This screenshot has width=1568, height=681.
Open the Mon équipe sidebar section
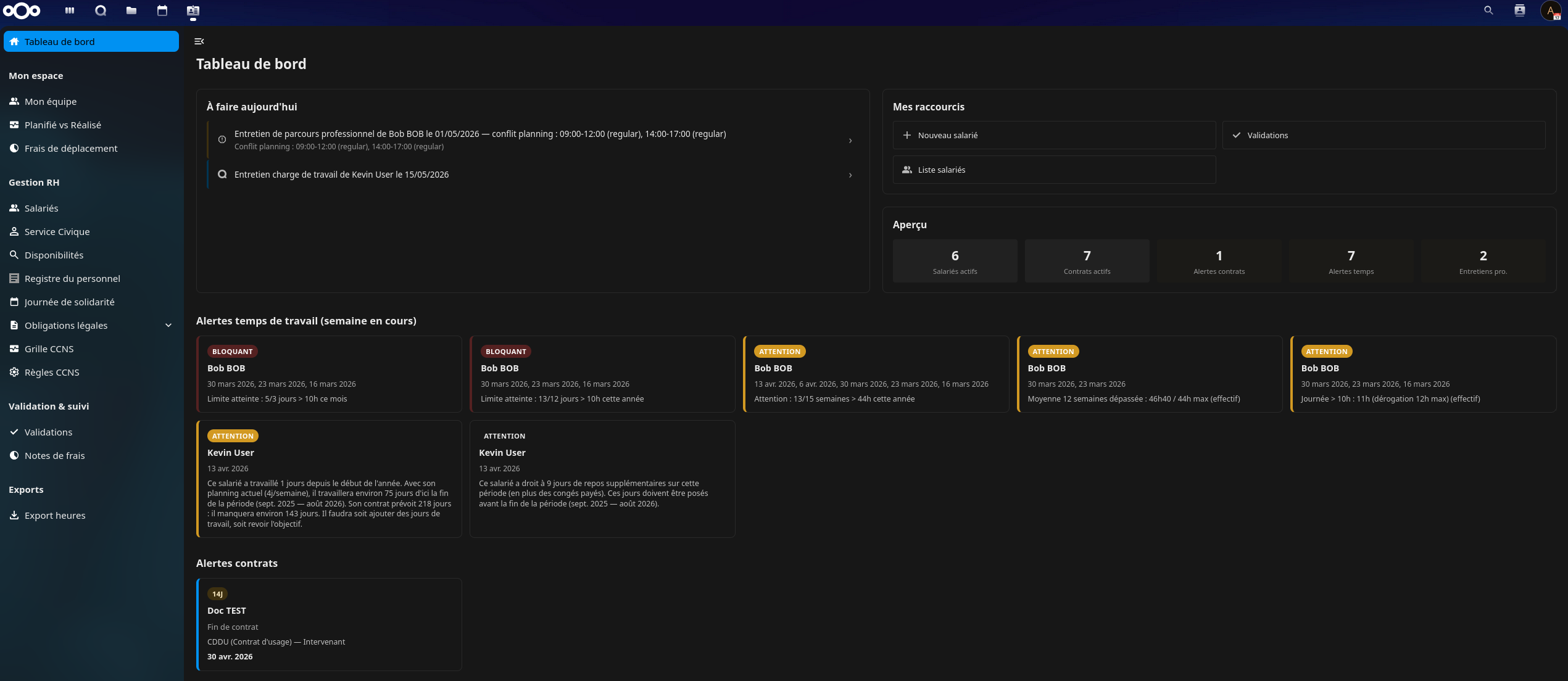[x=51, y=101]
